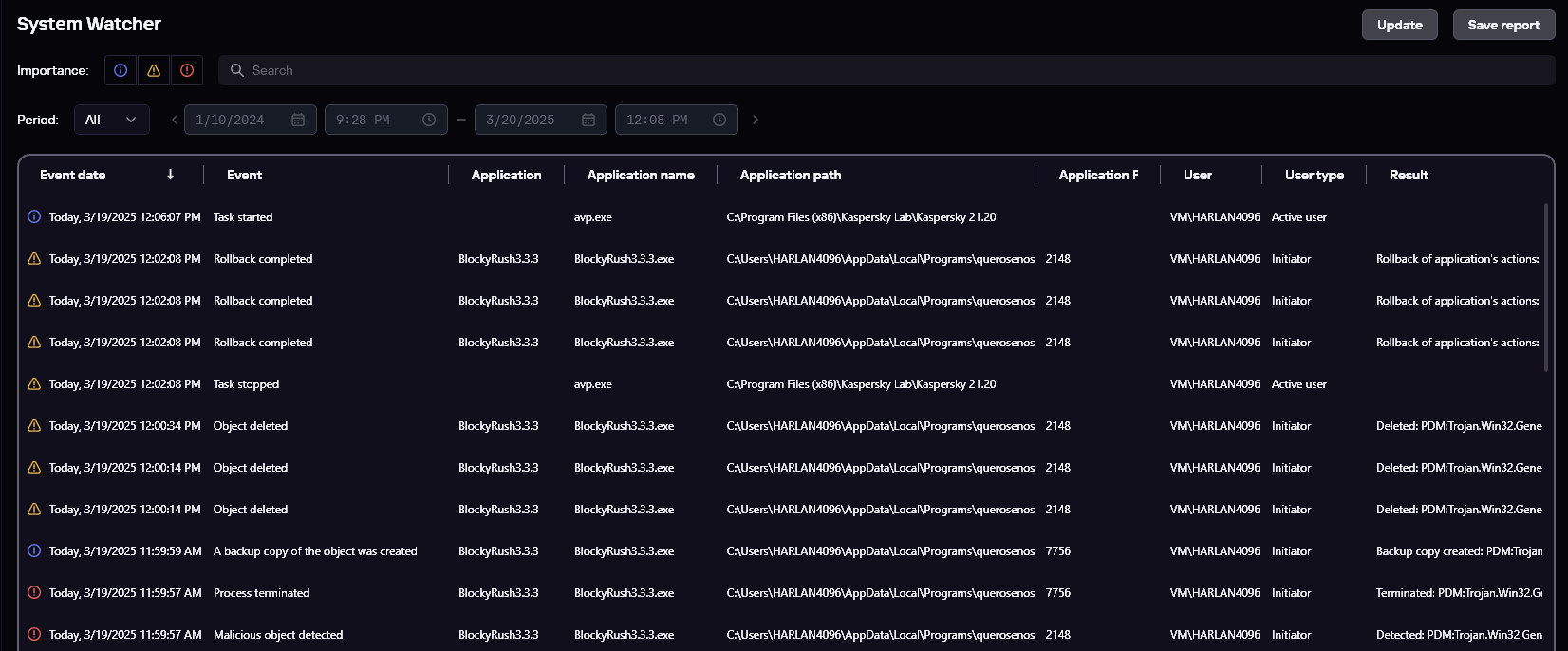Select the Task started event text
Viewport: 1568px width, 651px height.
click(x=243, y=217)
